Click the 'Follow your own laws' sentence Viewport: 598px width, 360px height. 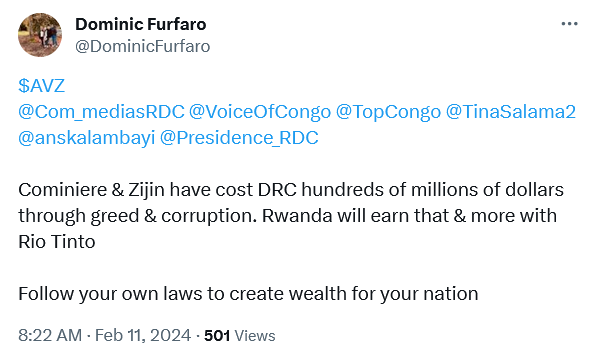[x=248, y=294]
